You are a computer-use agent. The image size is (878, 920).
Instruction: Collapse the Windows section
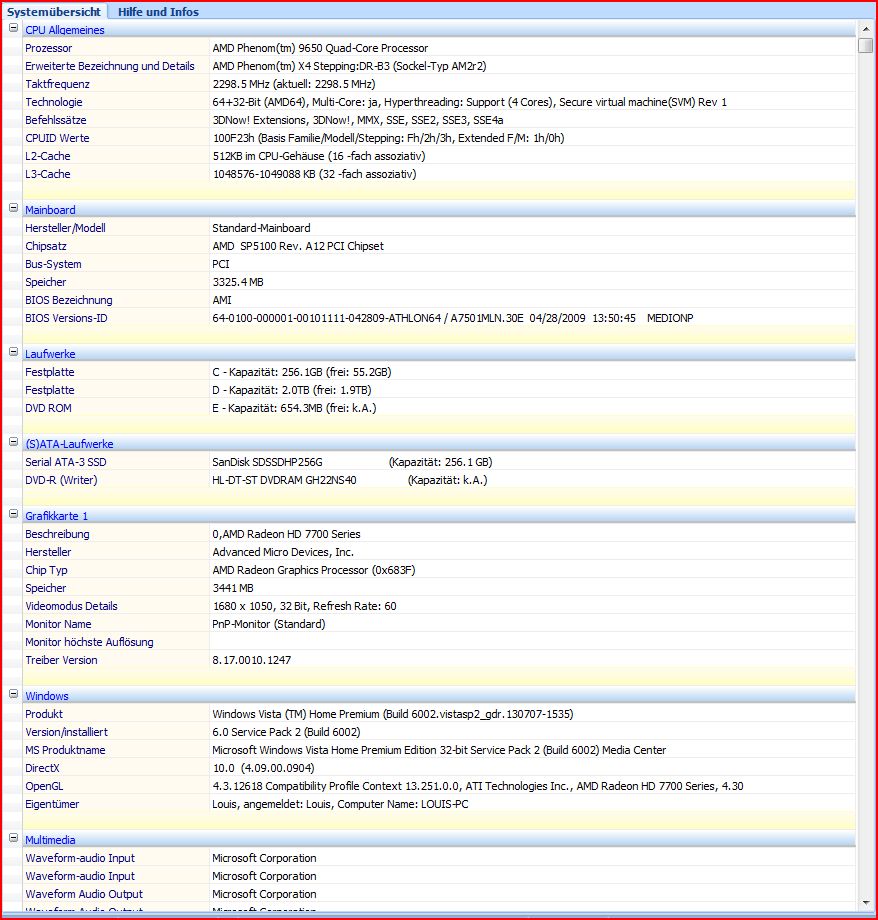point(13,694)
